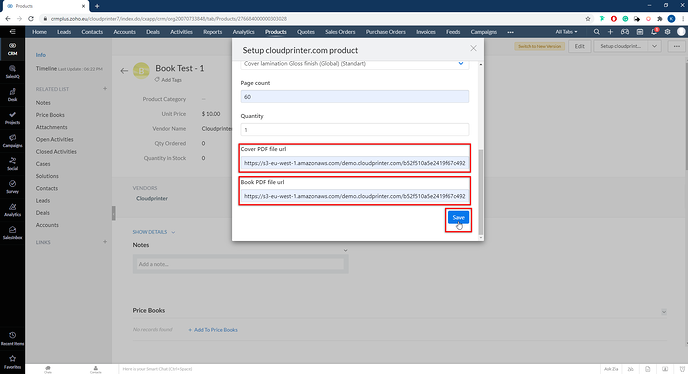Image resolution: width=688 pixels, height=374 pixels.
Task: Switch to the Deals tab
Action: click(x=153, y=32)
